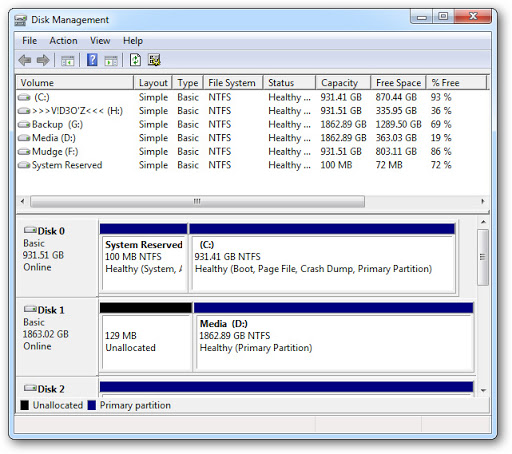Click the volume list scroll left arrow
The height and width of the screenshot is (454, 512).
point(22,201)
